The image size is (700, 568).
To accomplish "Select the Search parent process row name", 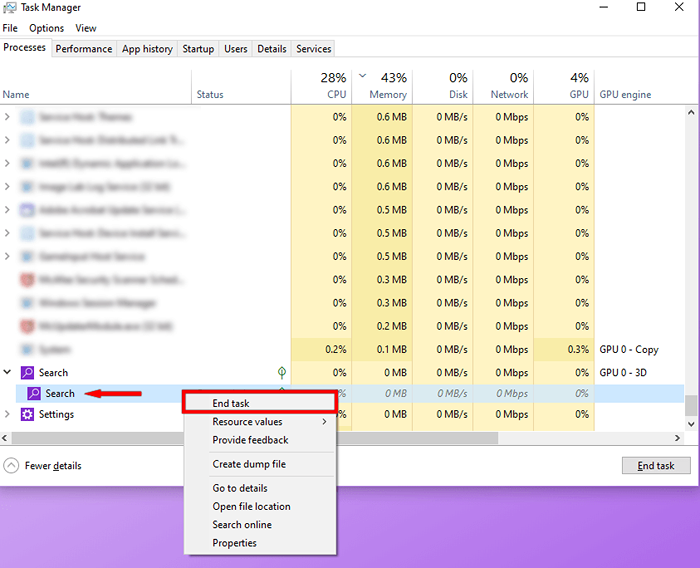I will click(53, 372).
